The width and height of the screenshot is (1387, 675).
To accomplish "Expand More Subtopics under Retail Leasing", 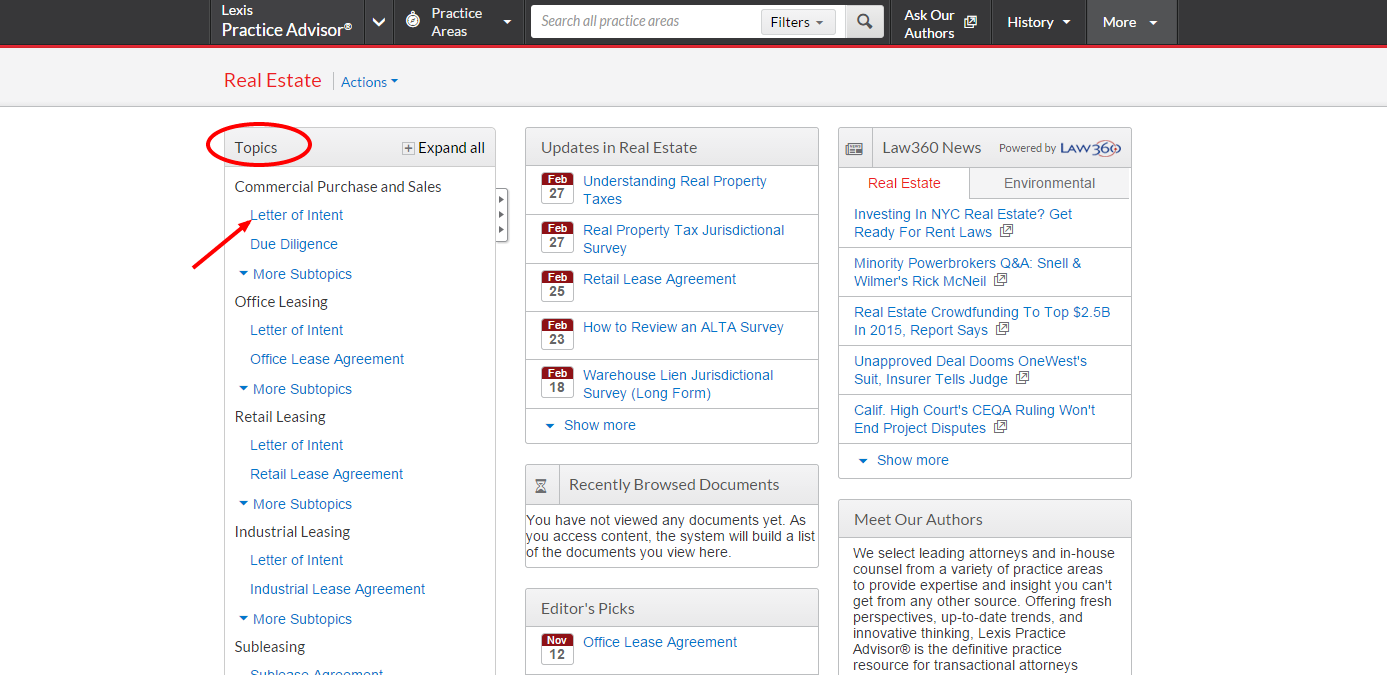I will pyautogui.click(x=295, y=504).
